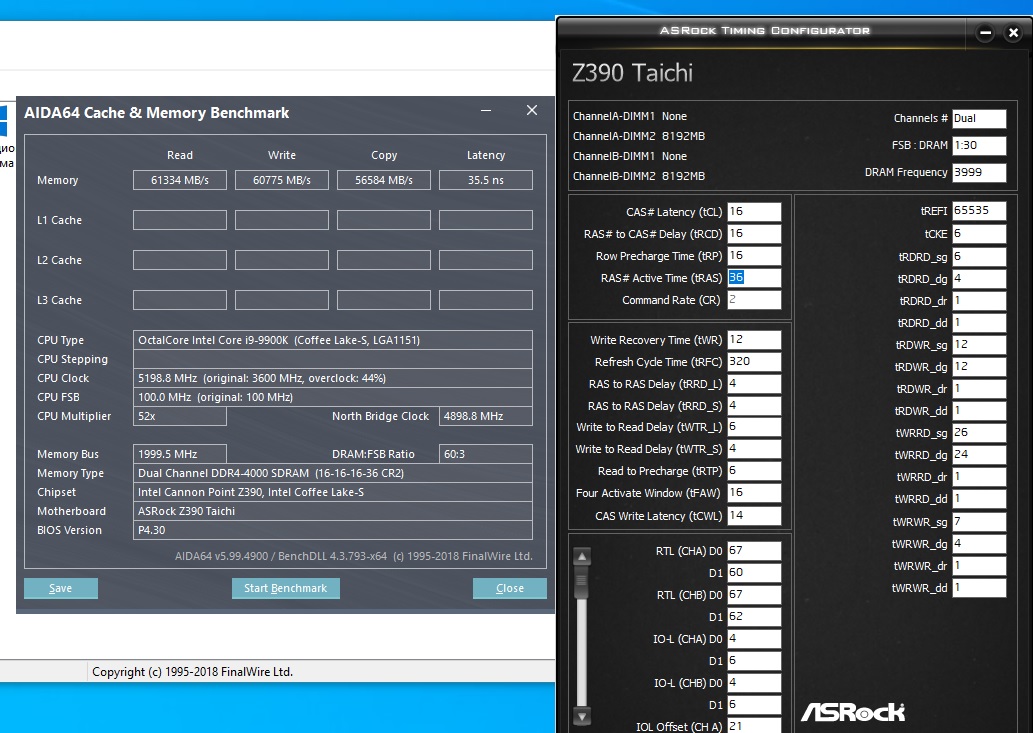Click the Command Rate (CR) field

[754, 300]
